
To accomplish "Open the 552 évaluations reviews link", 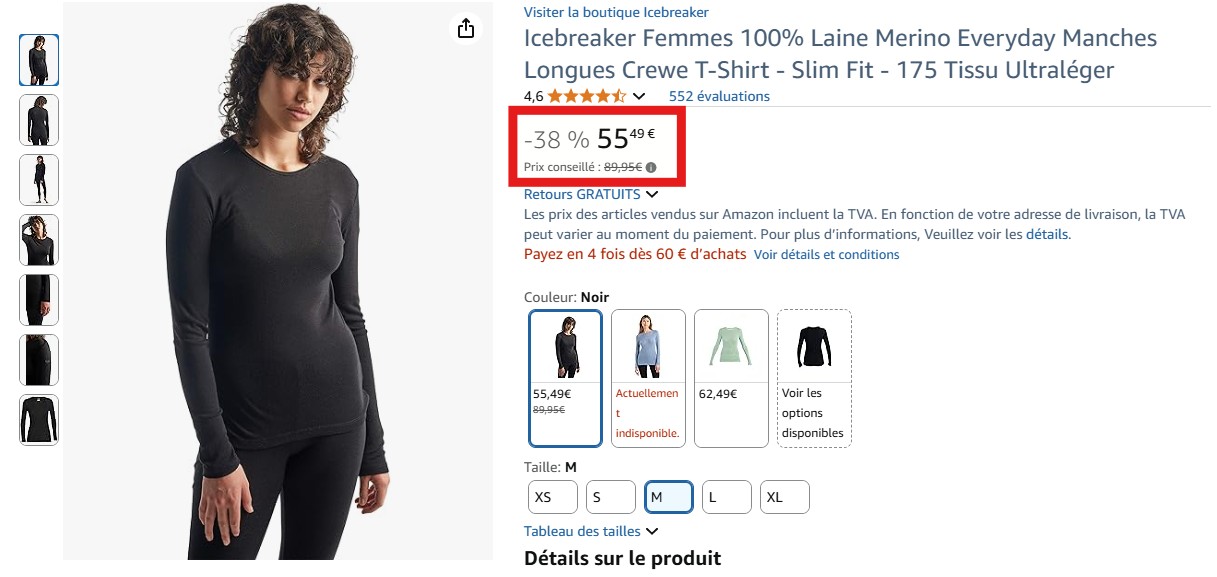I will [719, 97].
